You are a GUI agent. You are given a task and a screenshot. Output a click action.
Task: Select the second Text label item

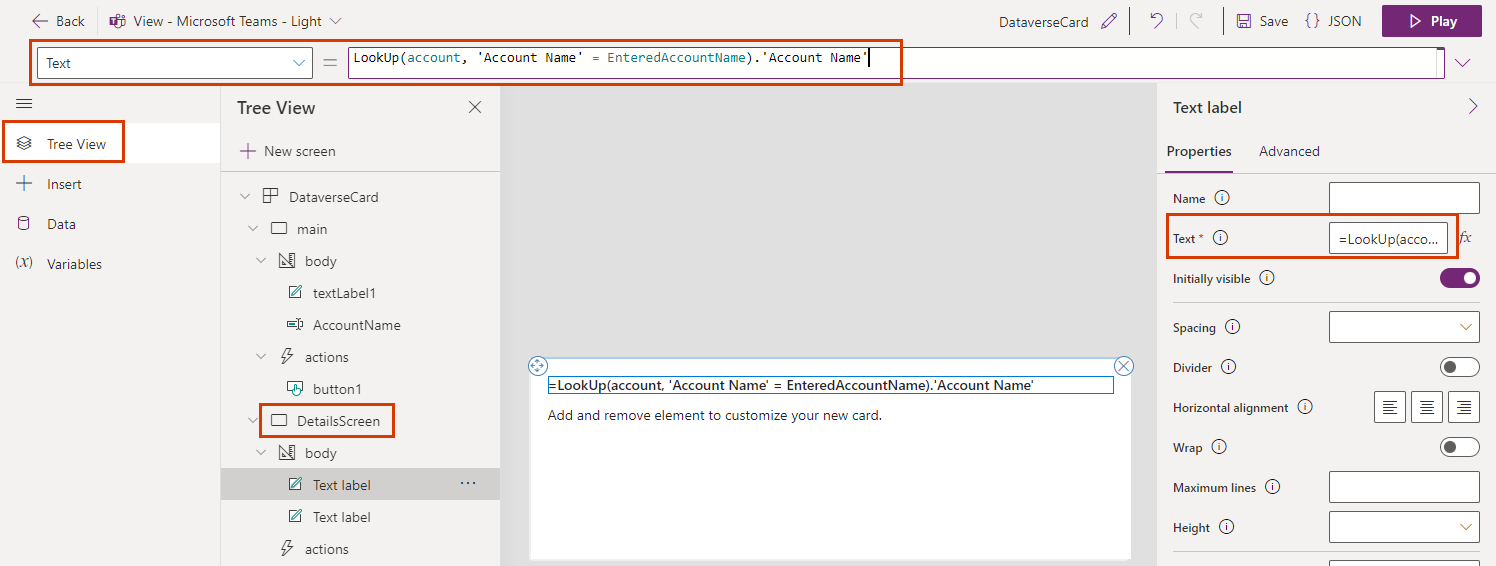pos(341,517)
